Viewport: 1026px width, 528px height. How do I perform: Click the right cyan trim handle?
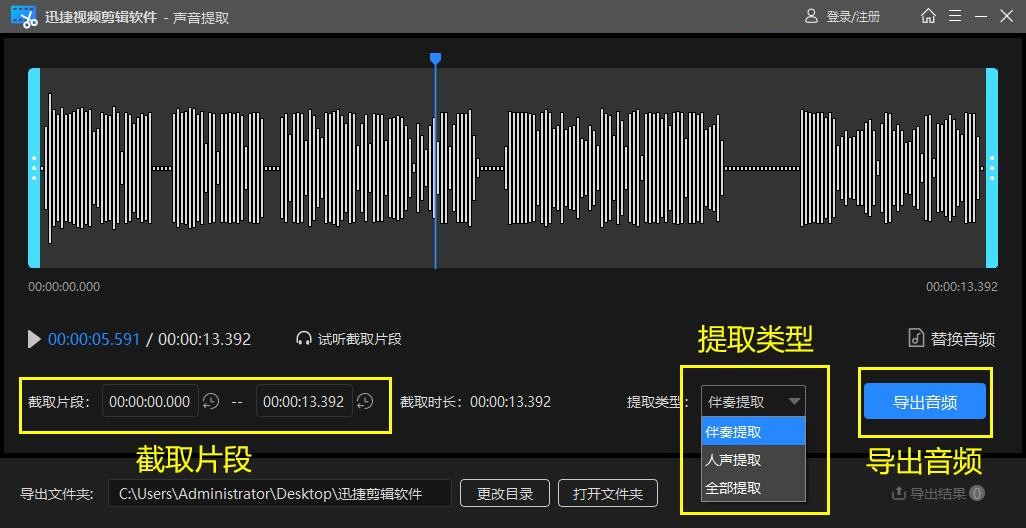pyautogui.click(x=992, y=168)
